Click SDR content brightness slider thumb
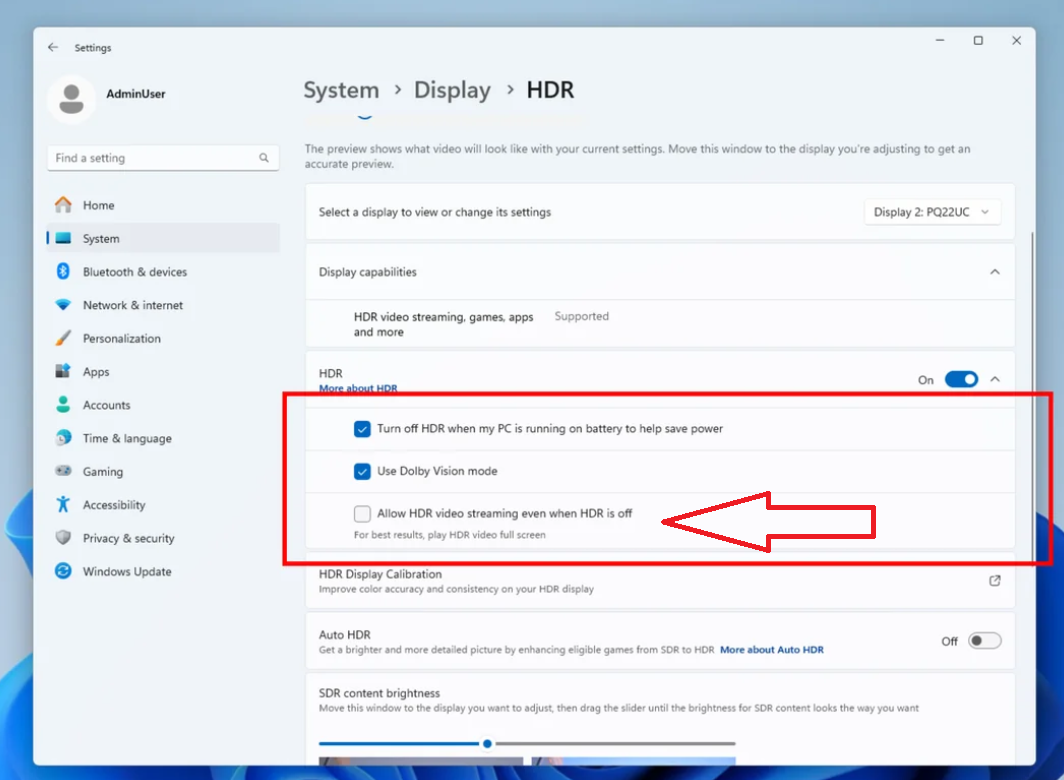This screenshot has height=780, width=1064. pyautogui.click(x=487, y=743)
